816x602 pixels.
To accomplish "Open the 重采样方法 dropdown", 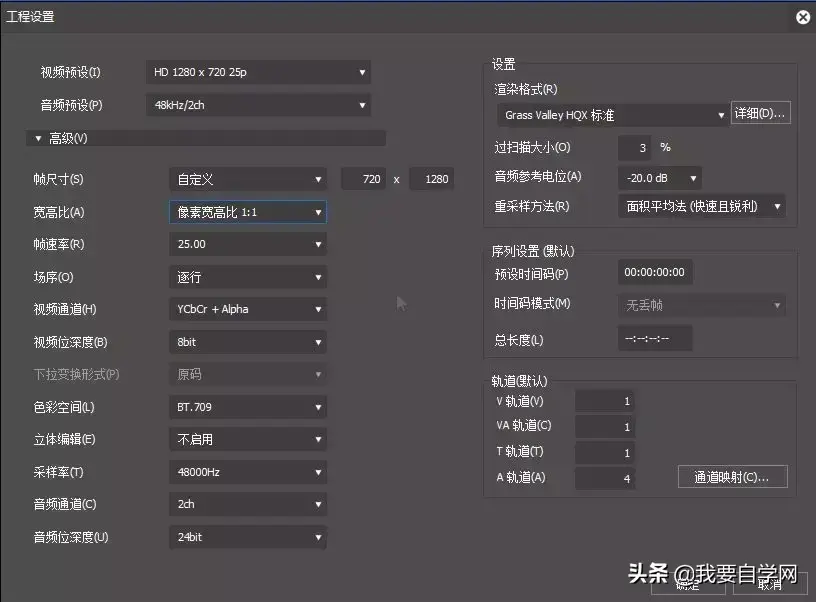I will click(x=702, y=206).
